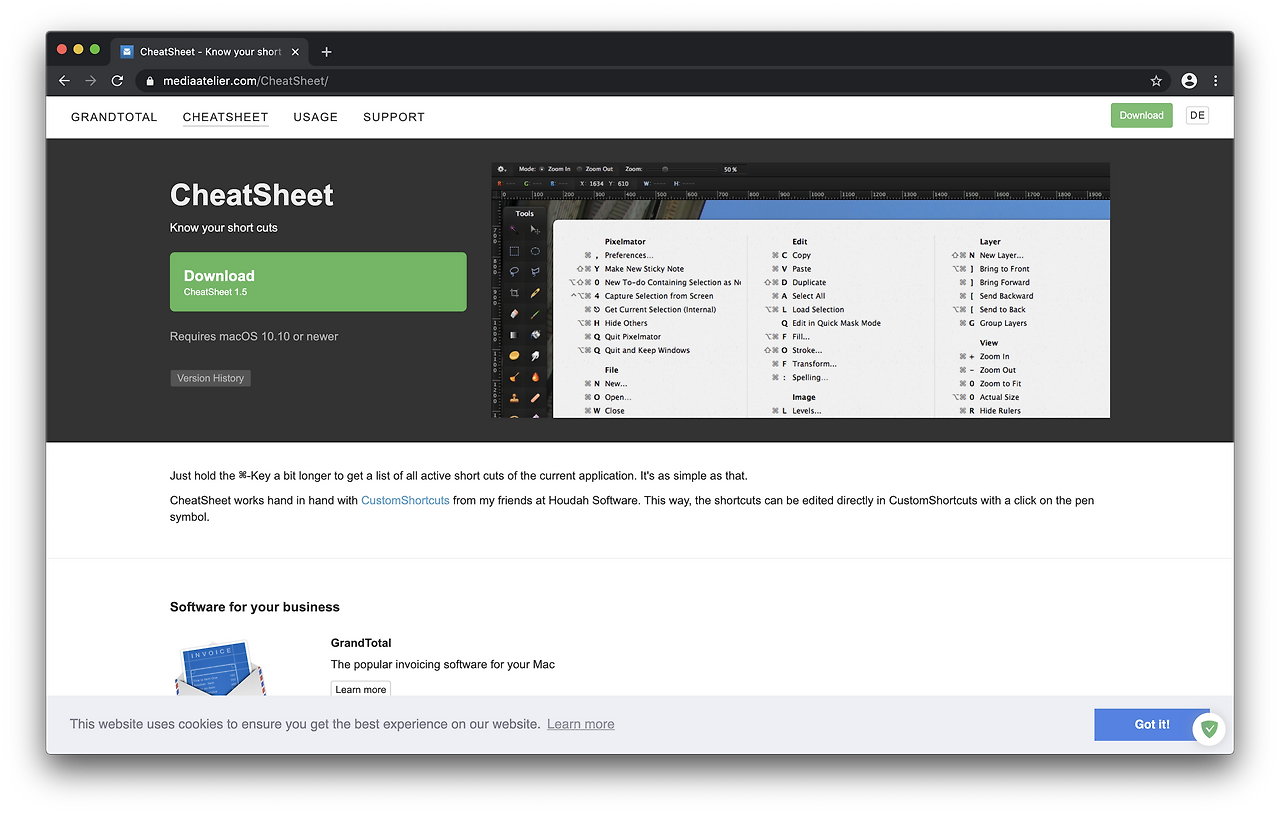Click the Requires macOS 10.10 or newer text
The height and width of the screenshot is (815, 1280).
[x=254, y=337]
